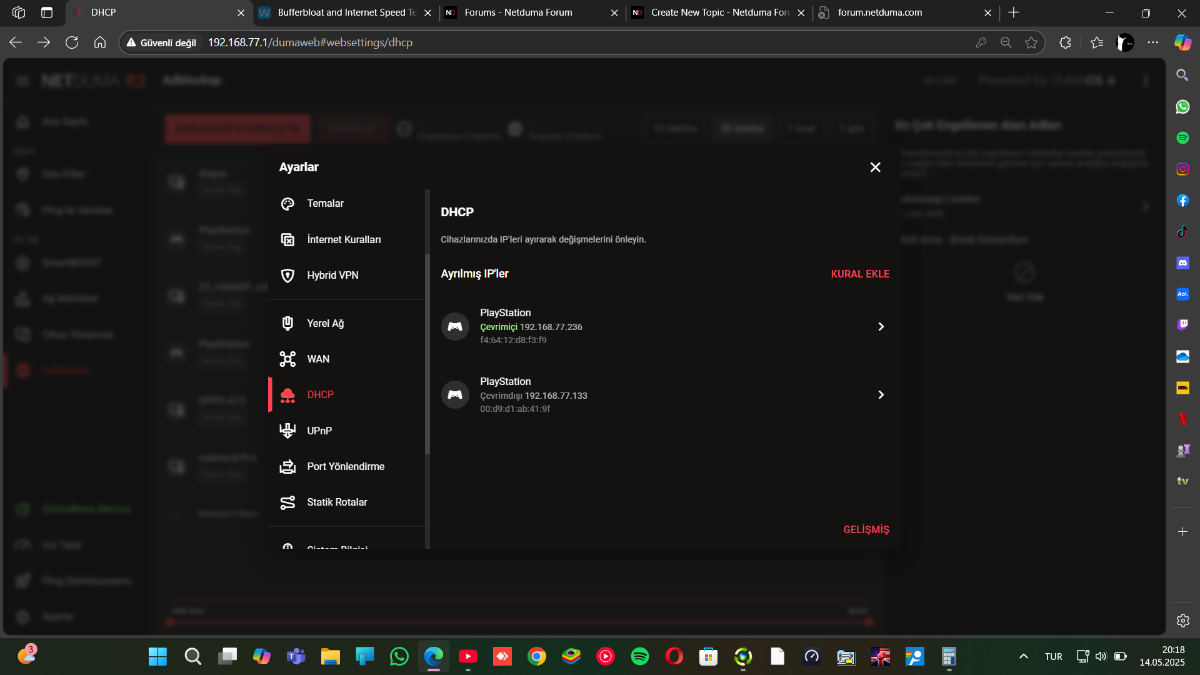1200x675 pixels.
Task: Click the address bar URL field
Action: click(580, 43)
